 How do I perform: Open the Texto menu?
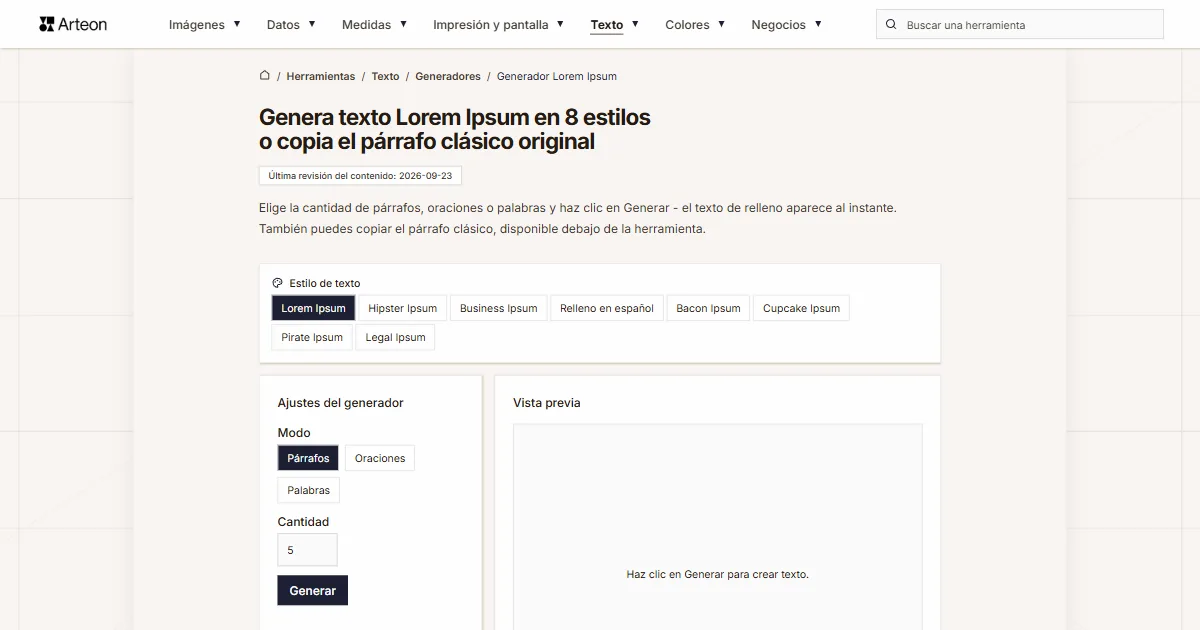pos(615,24)
